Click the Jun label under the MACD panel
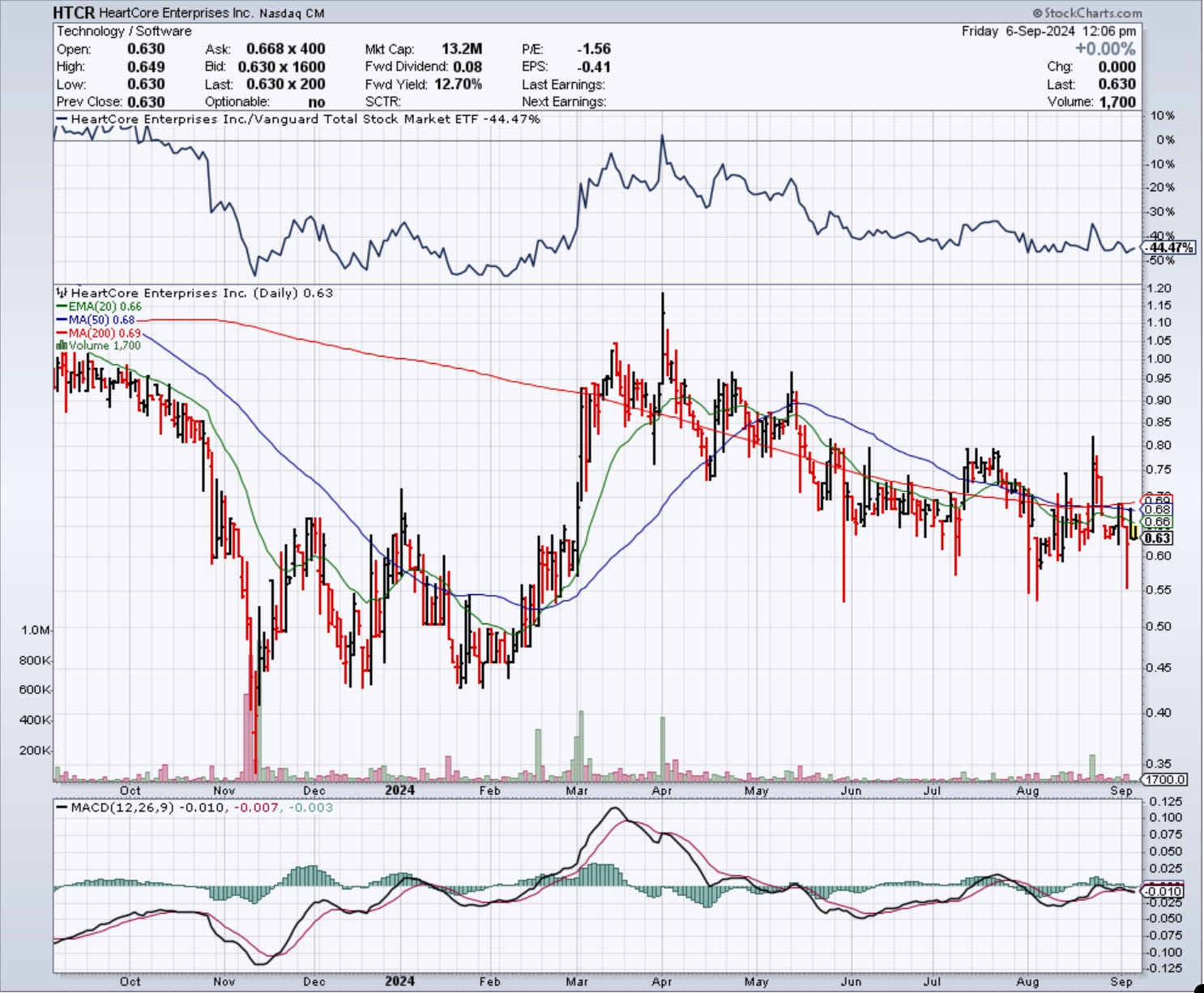The height and width of the screenshot is (993, 1204). click(x=850, y=981)
